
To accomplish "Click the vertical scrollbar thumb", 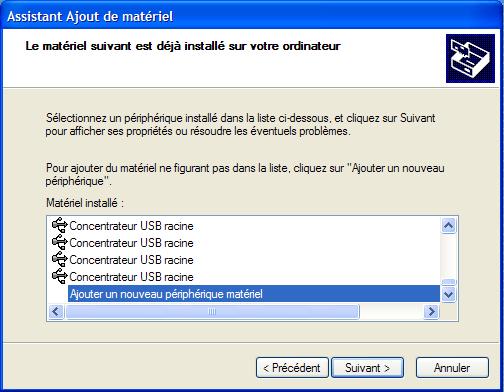I will point(449,282).
